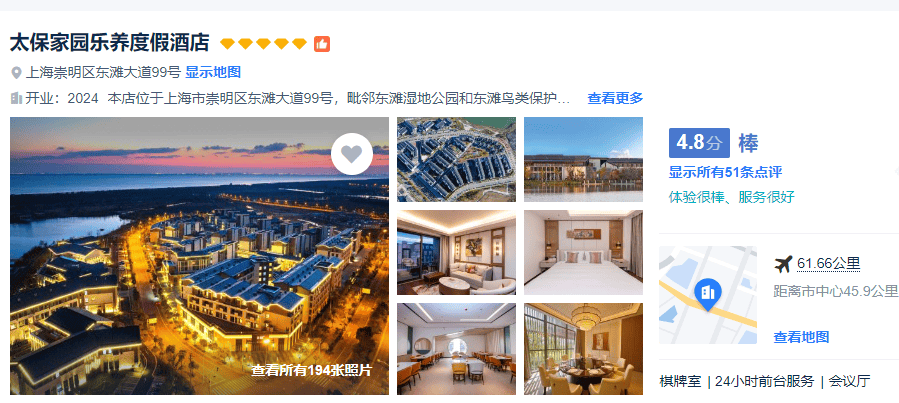Open the 显示地图 link
This screenshot has width=899, height=403.
[x=213, y=72]
